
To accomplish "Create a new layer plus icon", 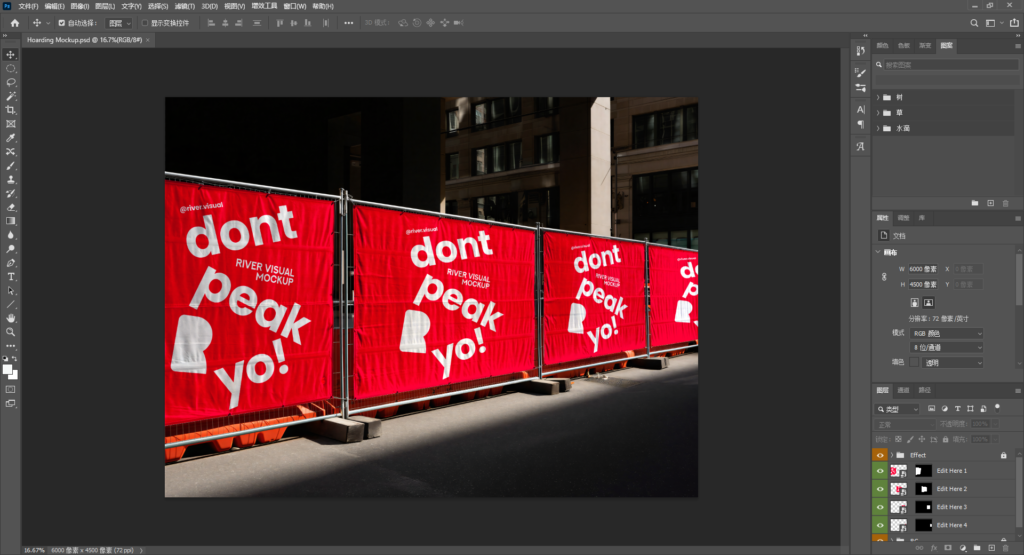I will pos(991,548).
